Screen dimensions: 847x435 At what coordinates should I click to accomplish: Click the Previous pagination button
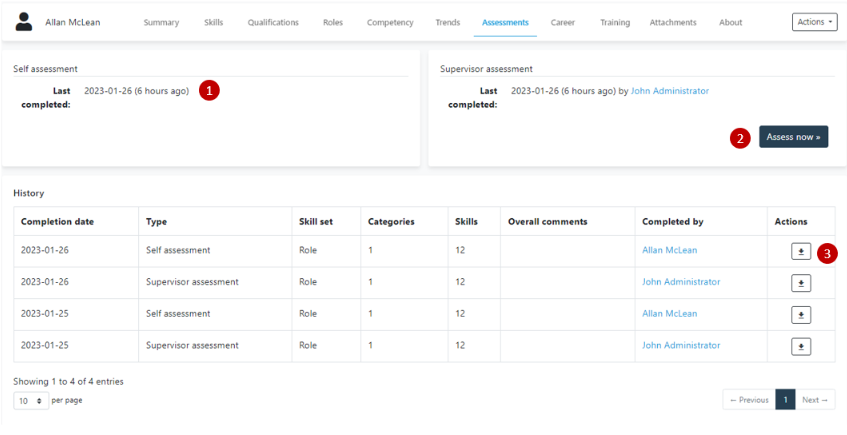tap(749, 400)
